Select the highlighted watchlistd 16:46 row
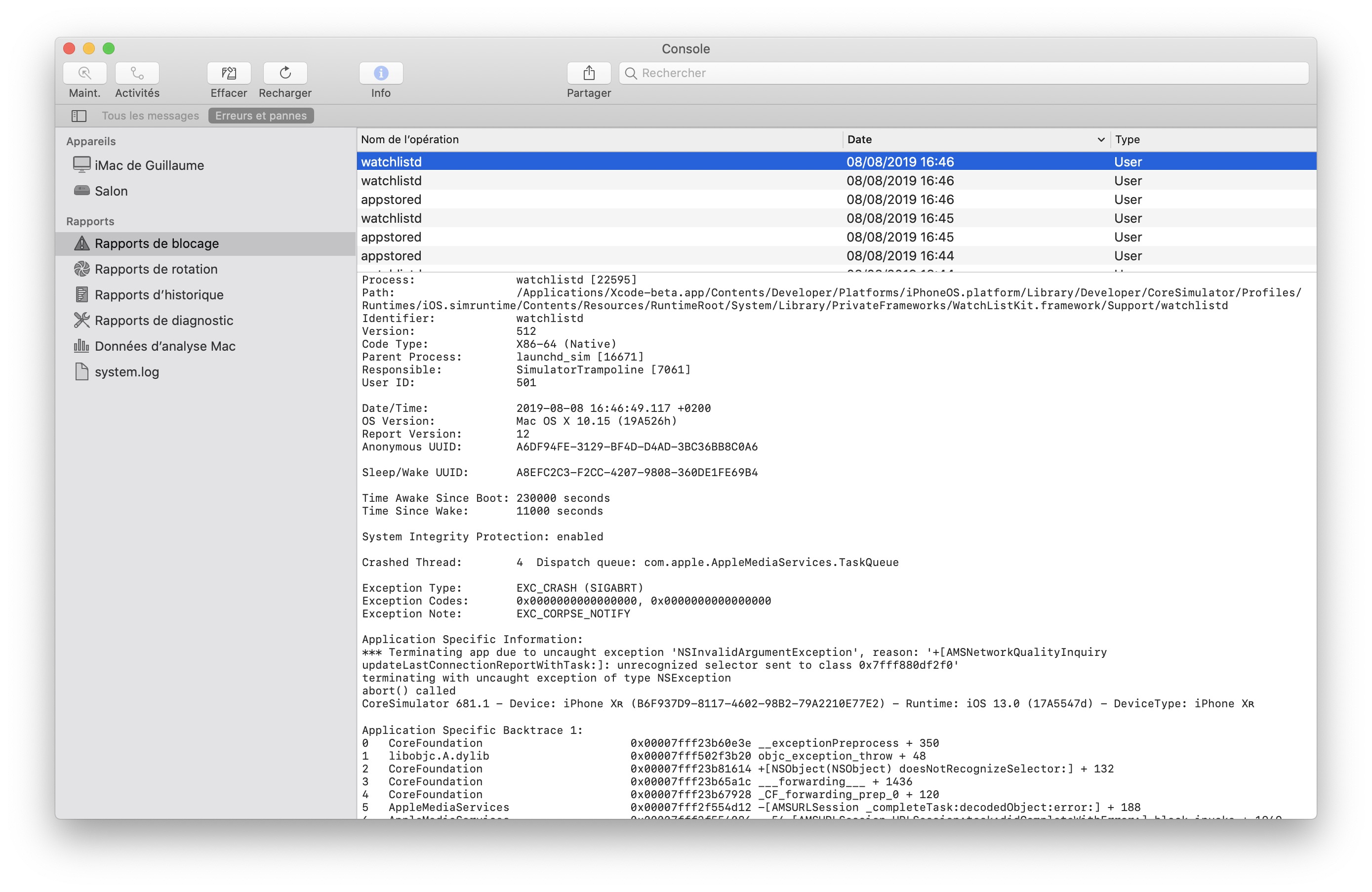Screen dimensions: 1372x892 click(837, 162)
